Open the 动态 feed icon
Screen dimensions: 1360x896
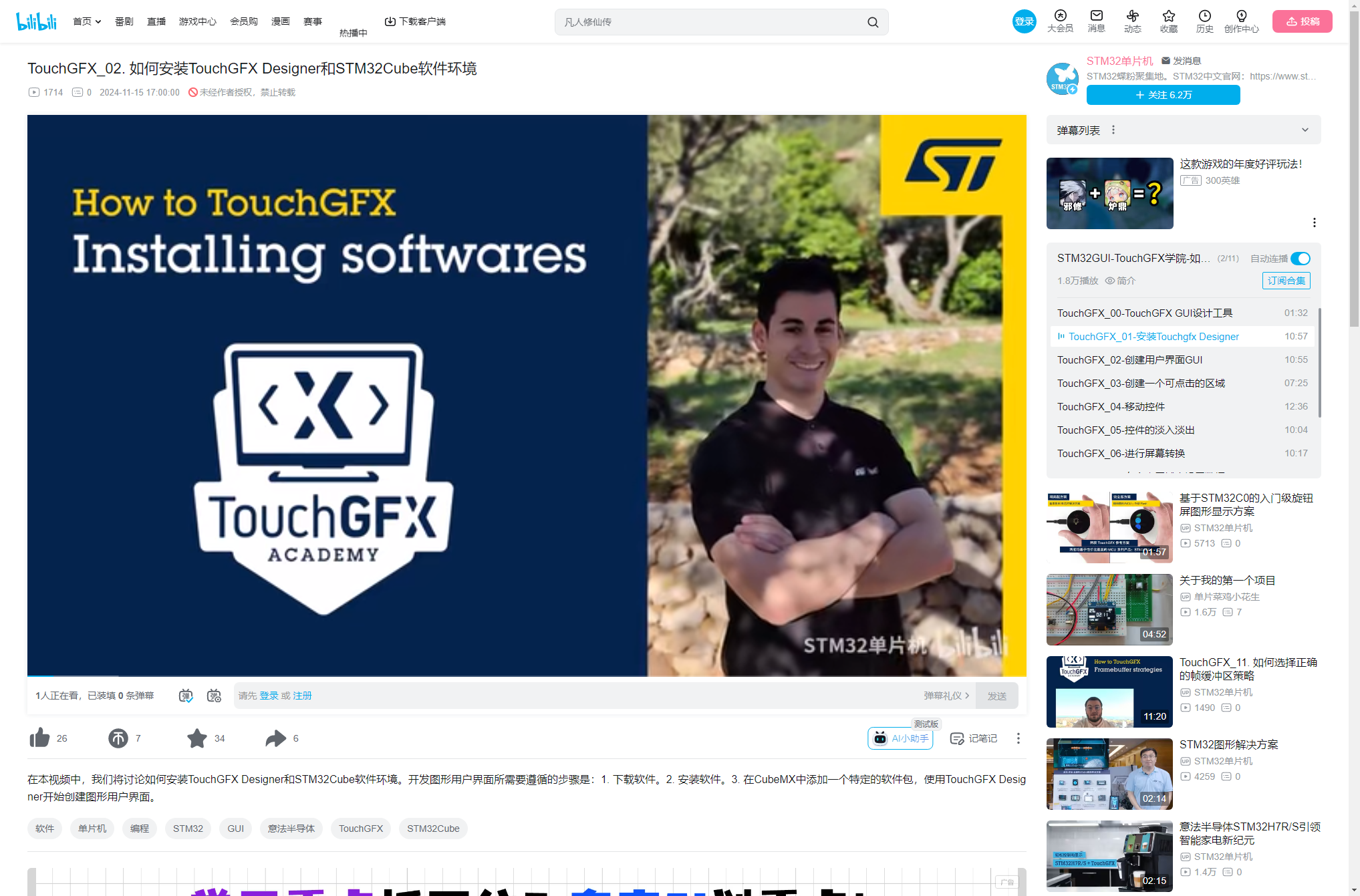(x=1133, y=21)
